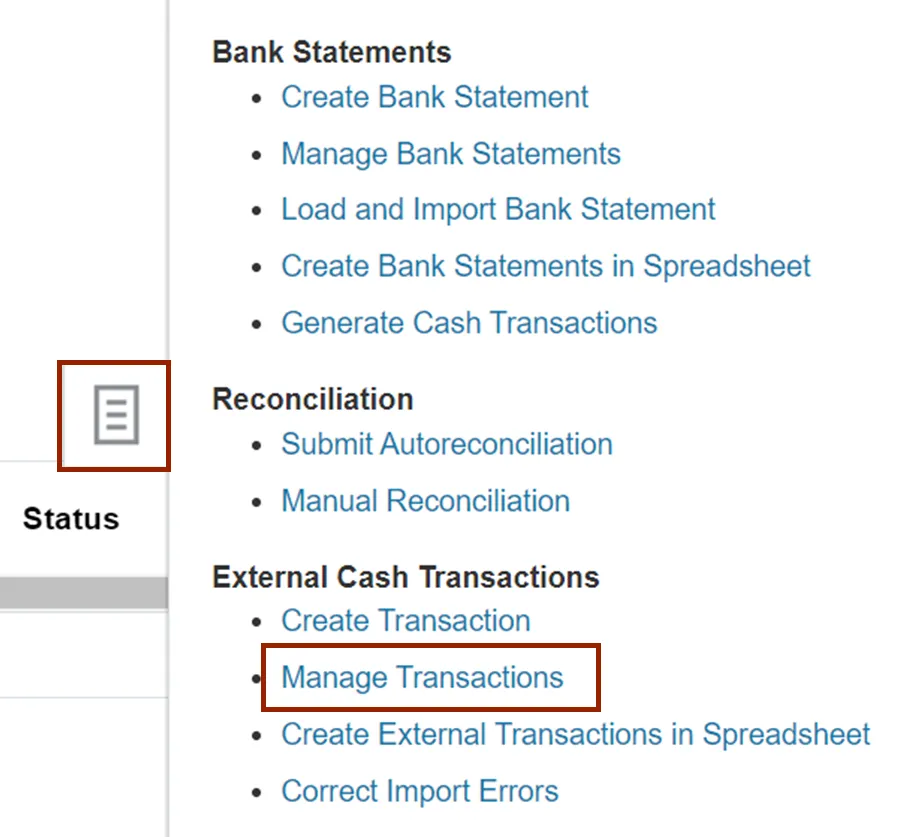The image size is (909, 837).
Task: Click the Reconciliation section heading
Action: [312, 399]
